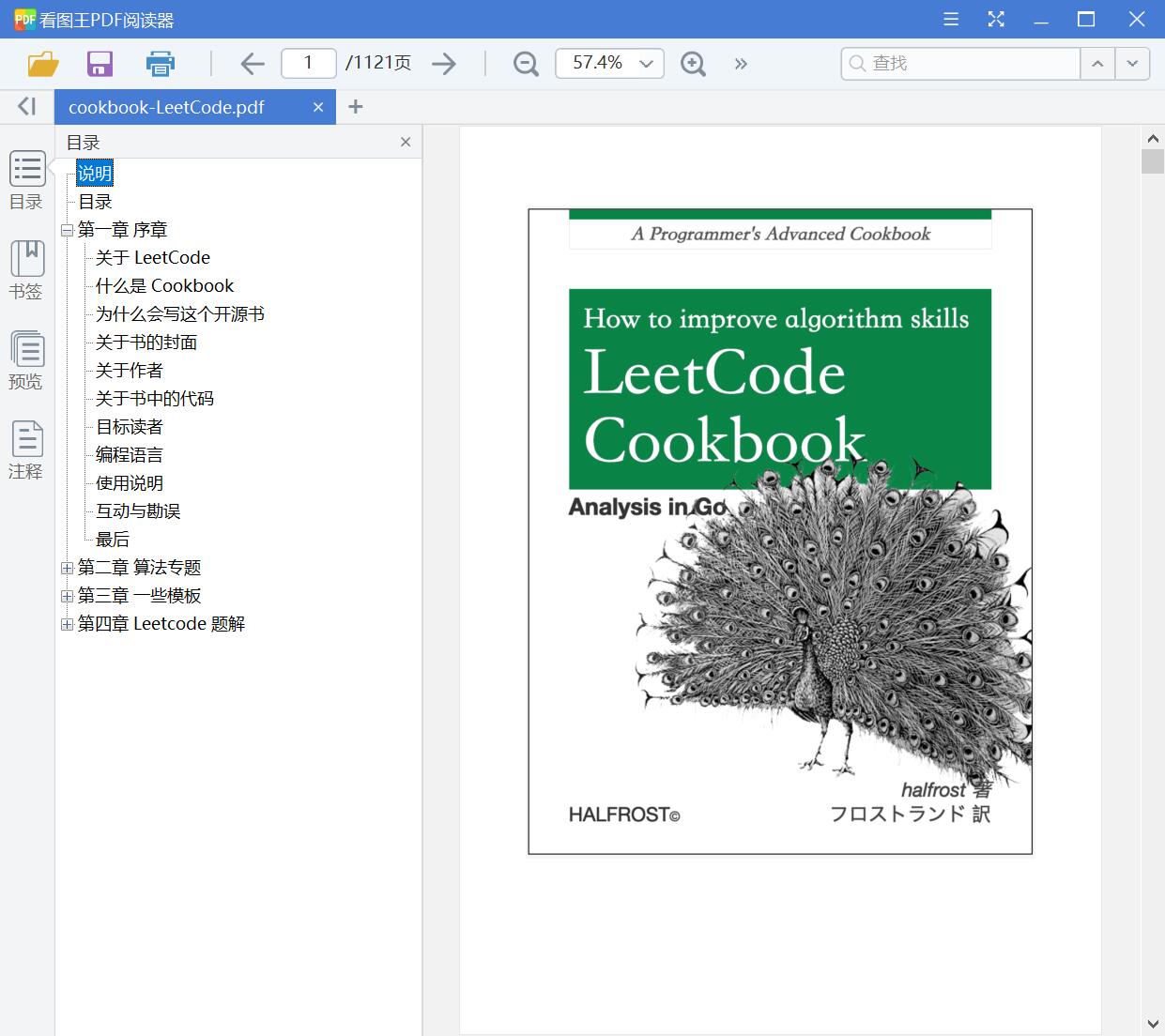Close the 目录 panel with its X
The height and width of the screenshot is (1036, 1165).
pos(406,142)
